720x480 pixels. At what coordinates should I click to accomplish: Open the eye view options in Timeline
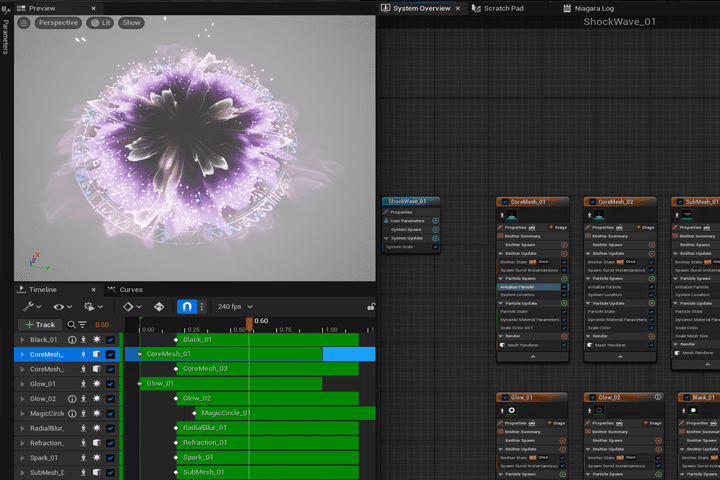click(62, 307)
